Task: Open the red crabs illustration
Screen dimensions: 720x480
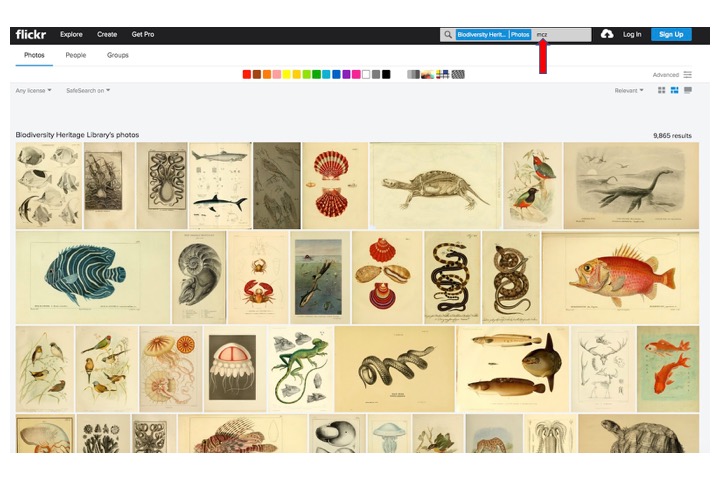Action: coord(259,277)
